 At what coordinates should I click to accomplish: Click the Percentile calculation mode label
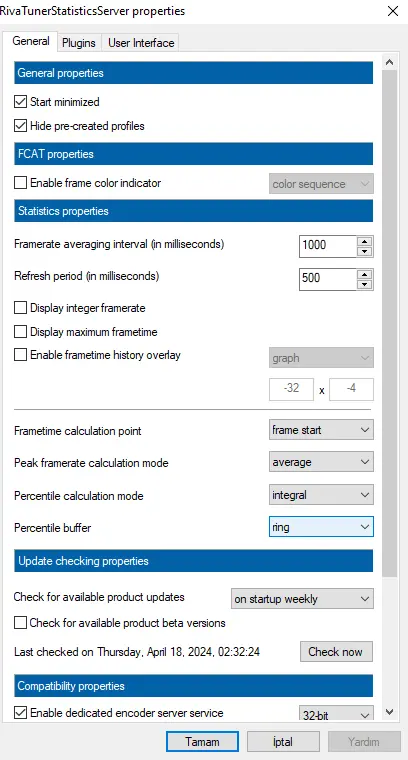[x=79, y=496]
